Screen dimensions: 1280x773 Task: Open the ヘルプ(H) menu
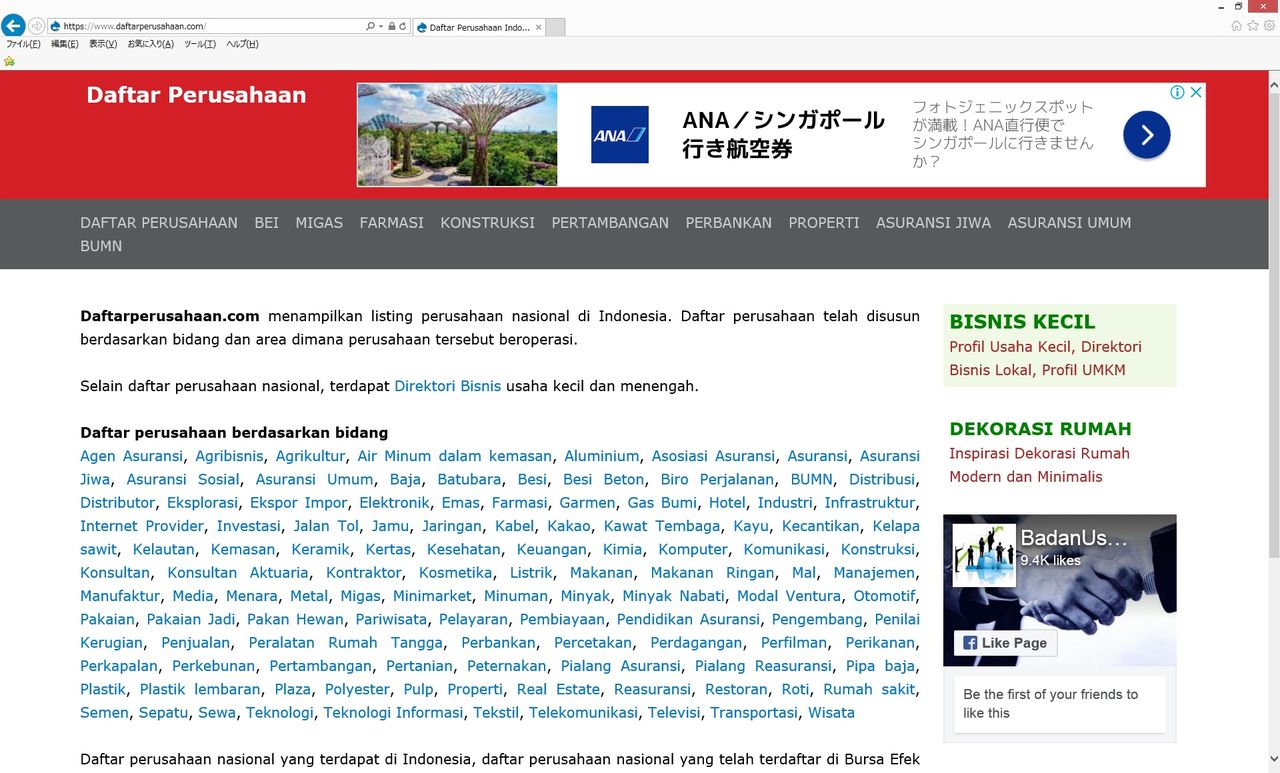pyautogui.click(x=242, y=44)
